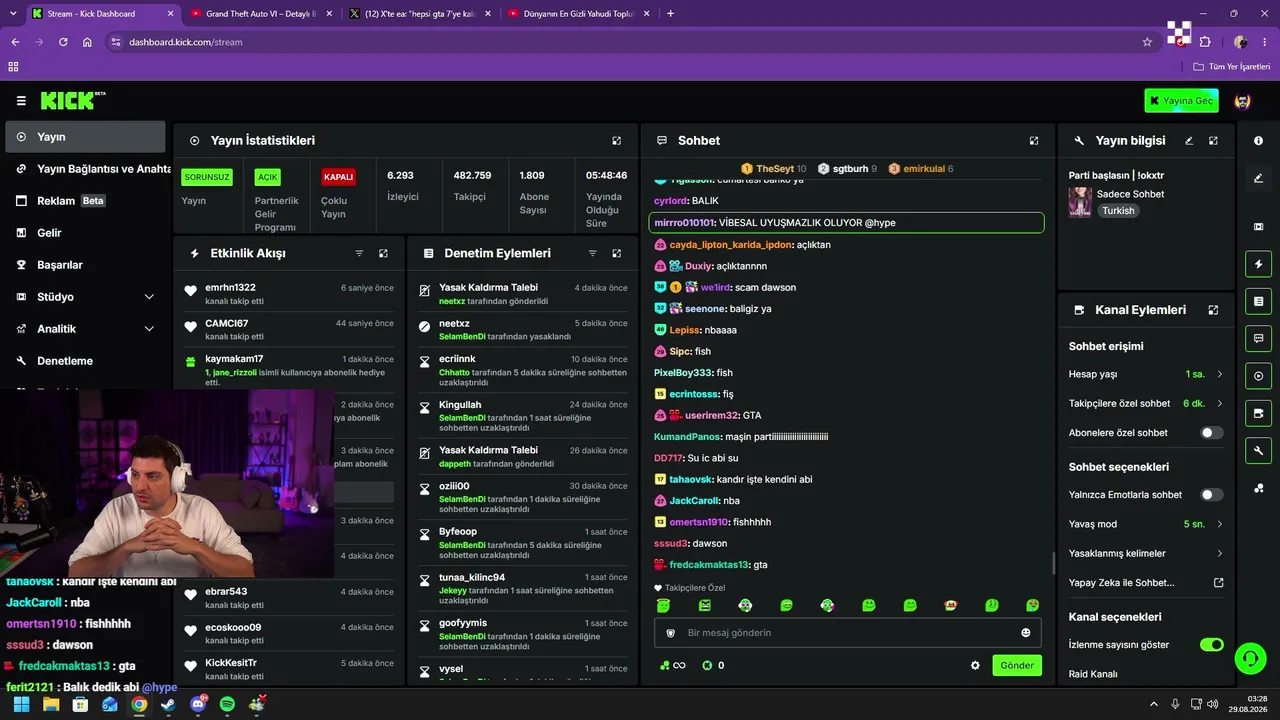Toggle Abonelere özel sohbet switch
Image resolution: width=1280 pixels, height=720 pixels.
click(x=1211, y=433)
